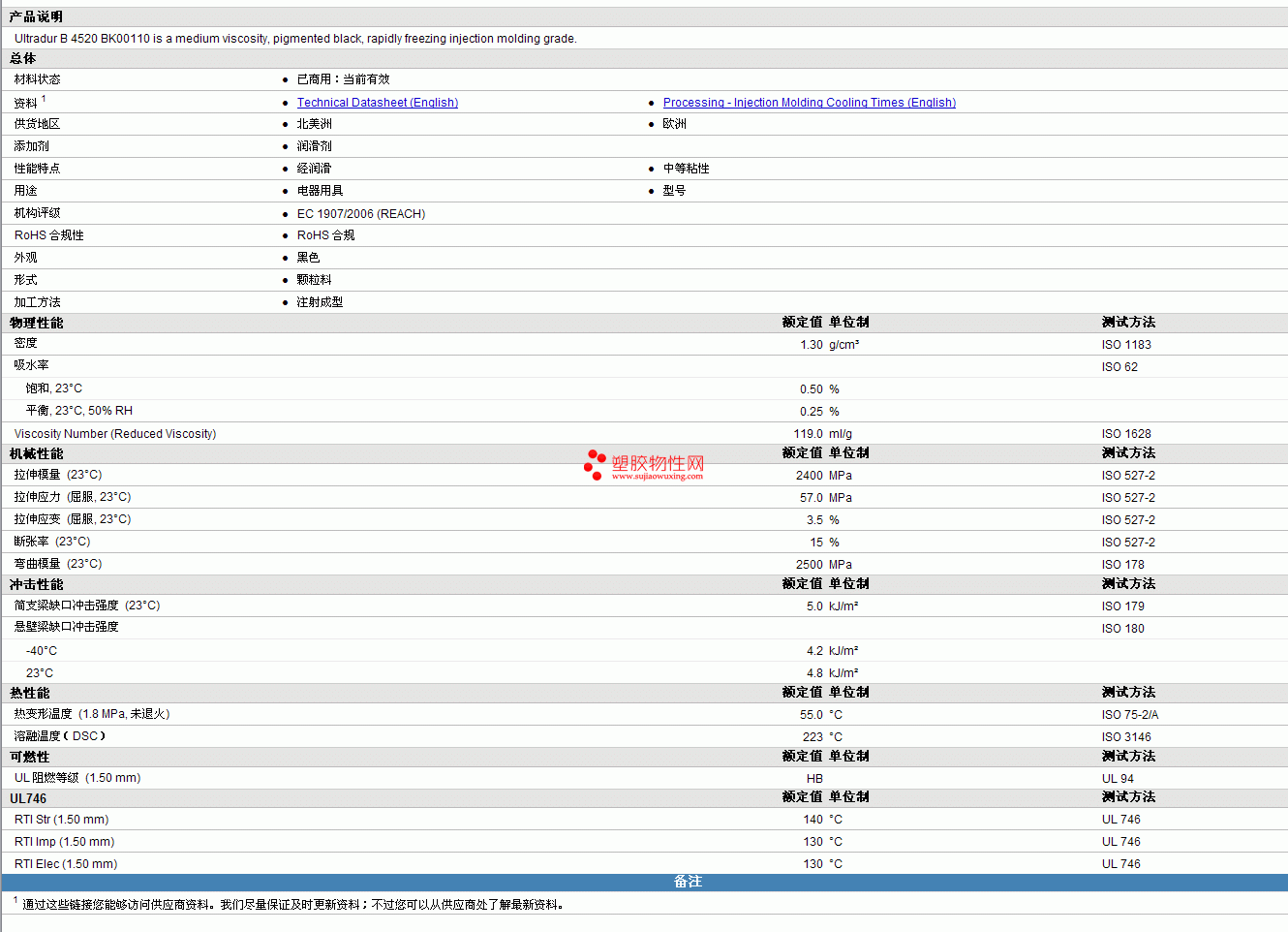Select the "热变形温度 (1.8 MPa, 未退火)" label
Screen dimensions: 1288x932
tap(92, 714)
